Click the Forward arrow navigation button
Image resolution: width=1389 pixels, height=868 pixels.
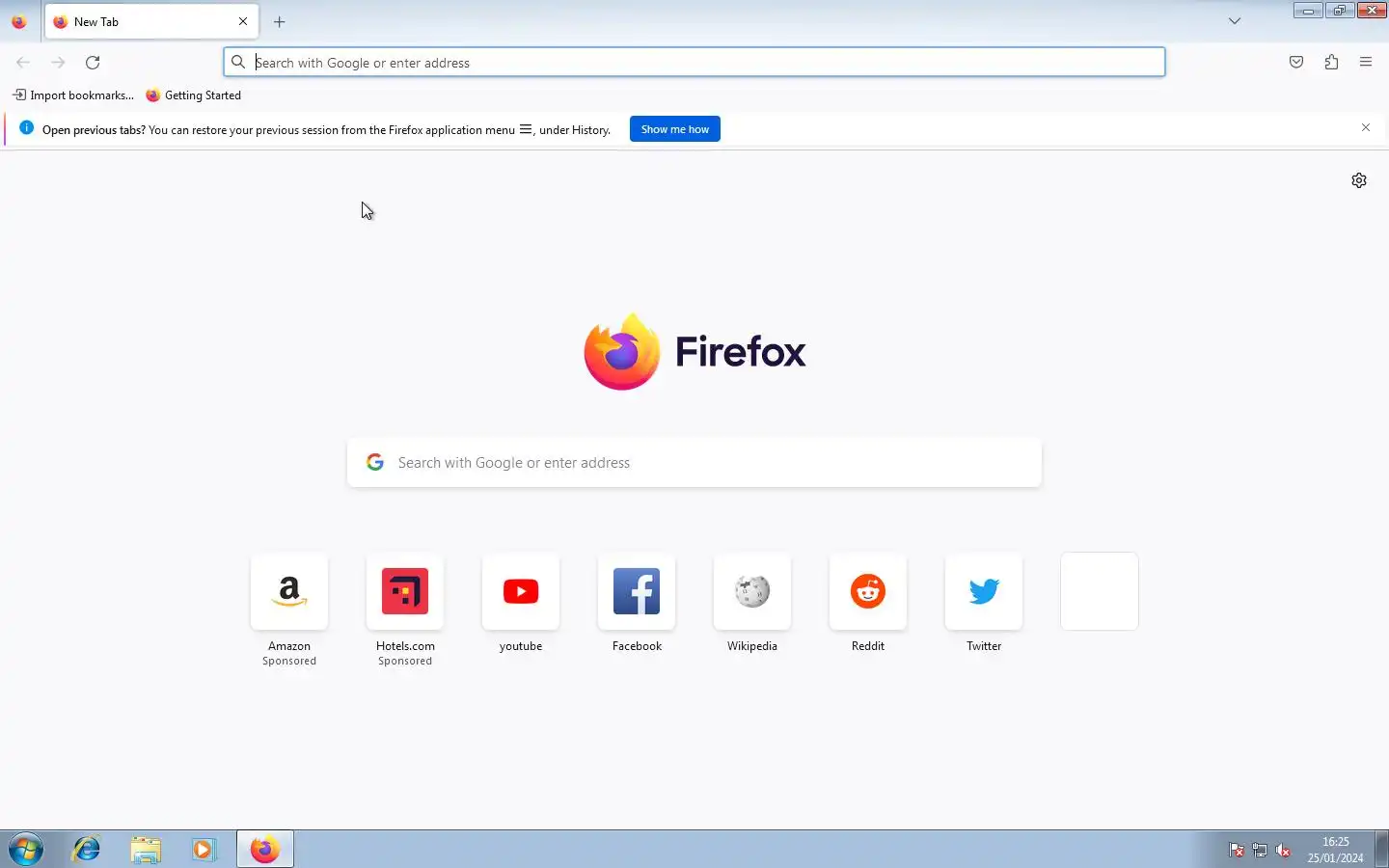coord(58,63)
